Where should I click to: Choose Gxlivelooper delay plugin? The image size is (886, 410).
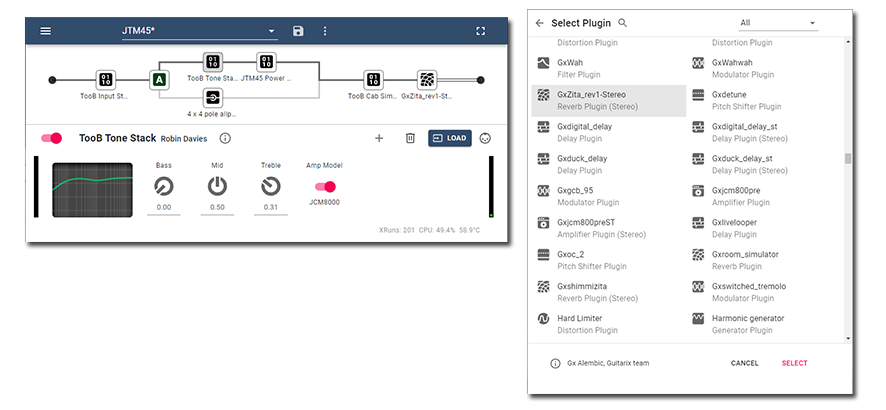pos(763,229)
